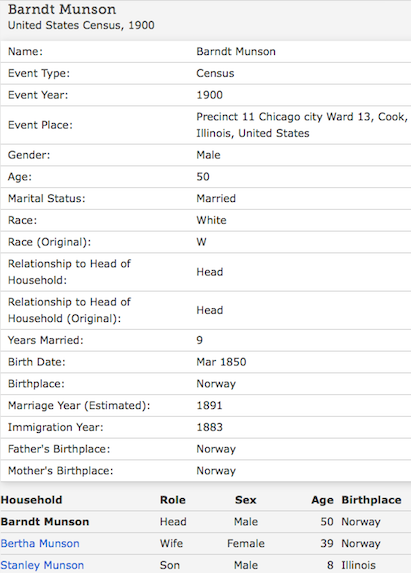Open Bertha Munson's record link
The height and width of the screenshot is (573, 411).
click(x=40, y=543)
